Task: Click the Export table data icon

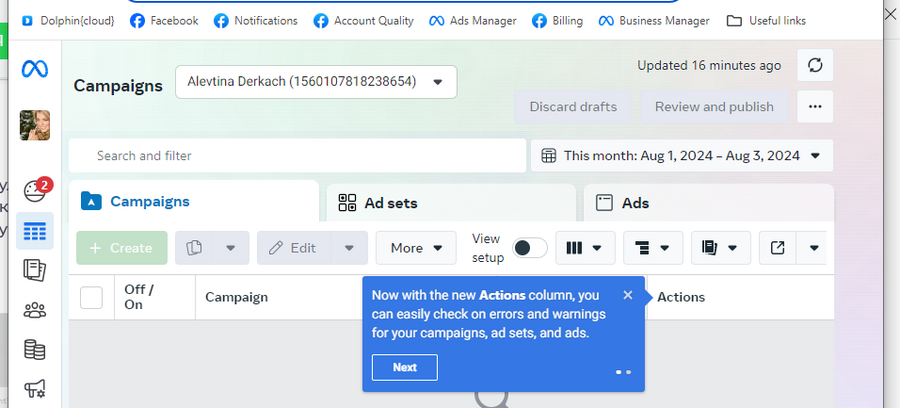Action: [778, 248]
